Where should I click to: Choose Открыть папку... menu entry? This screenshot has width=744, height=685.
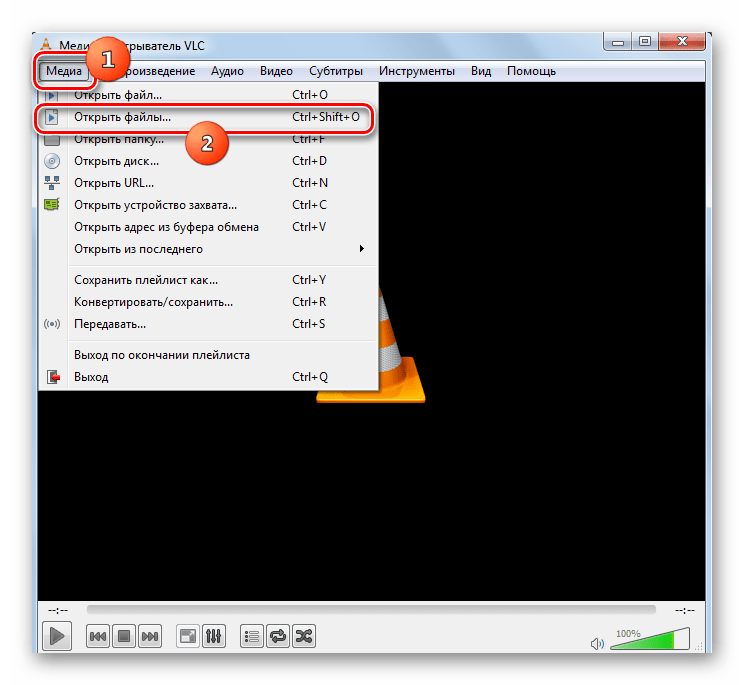point(208,139)
